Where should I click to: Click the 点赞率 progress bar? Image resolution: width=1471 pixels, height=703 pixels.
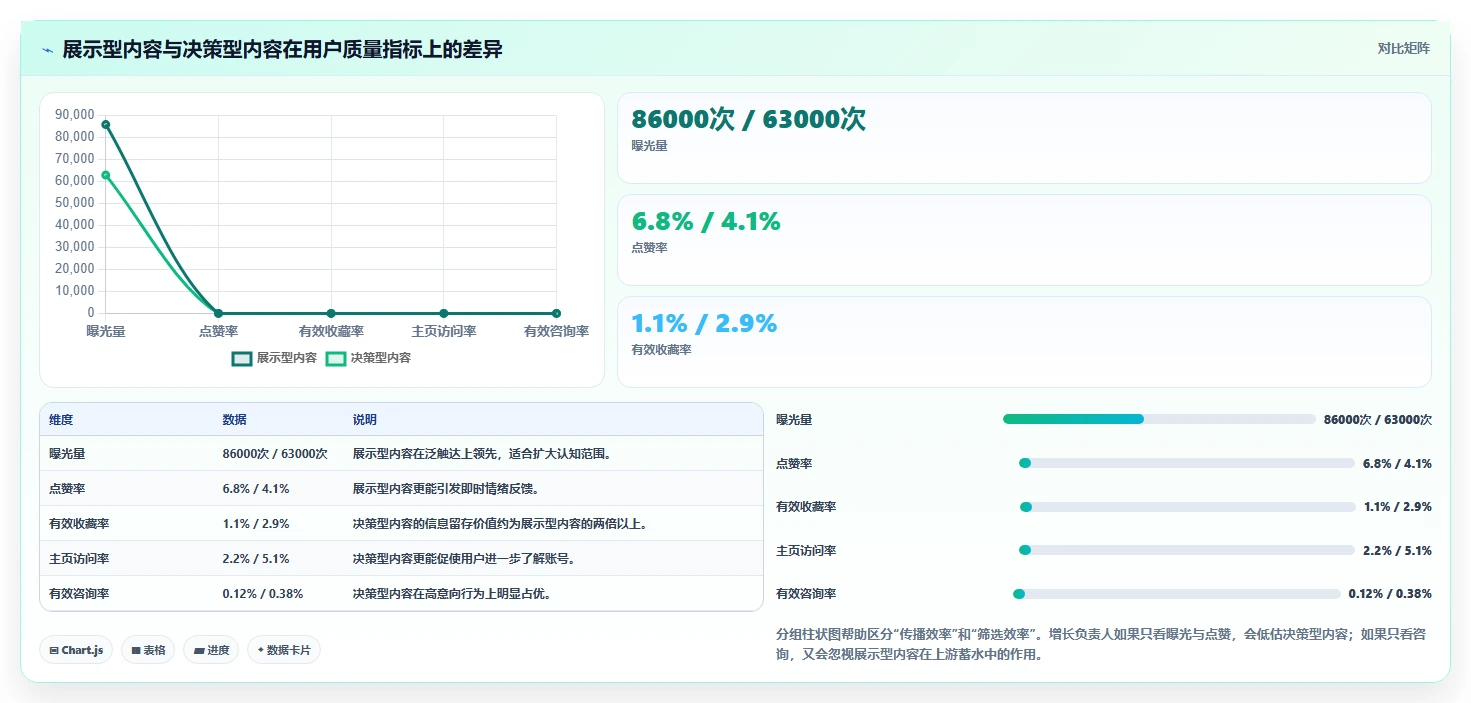tap(1187, 463)
